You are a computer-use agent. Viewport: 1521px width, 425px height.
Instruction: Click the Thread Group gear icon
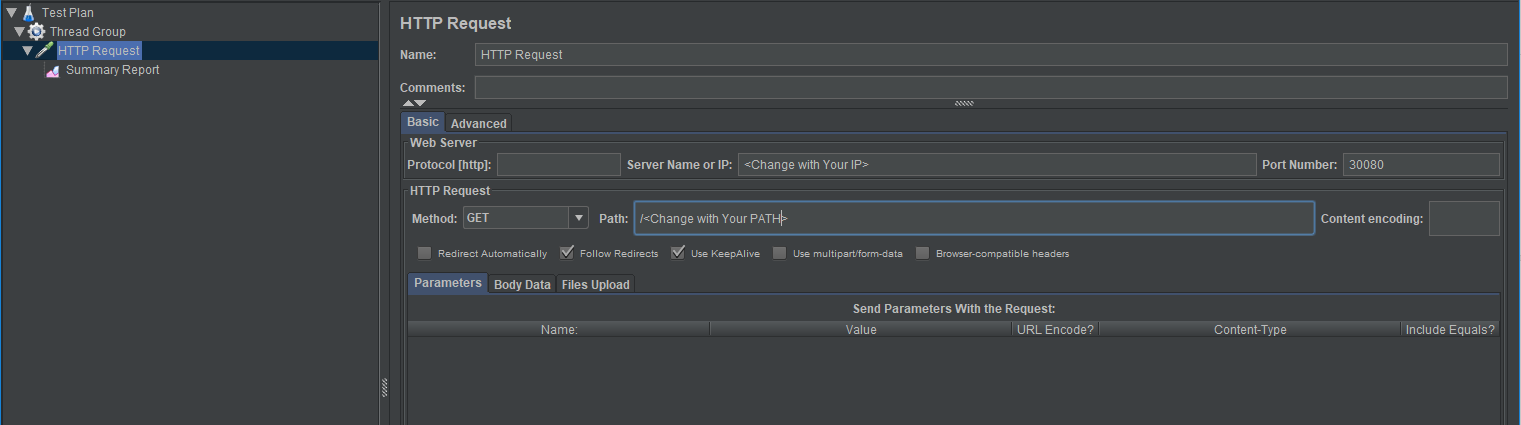click(x=37, y=32)
